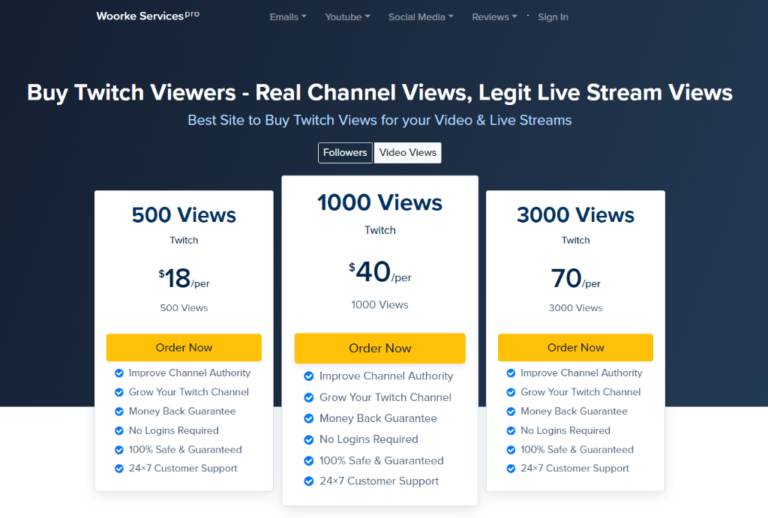Click checkmark icon beside Money Back Guarantee in 3000 Views card

(511, 411)
